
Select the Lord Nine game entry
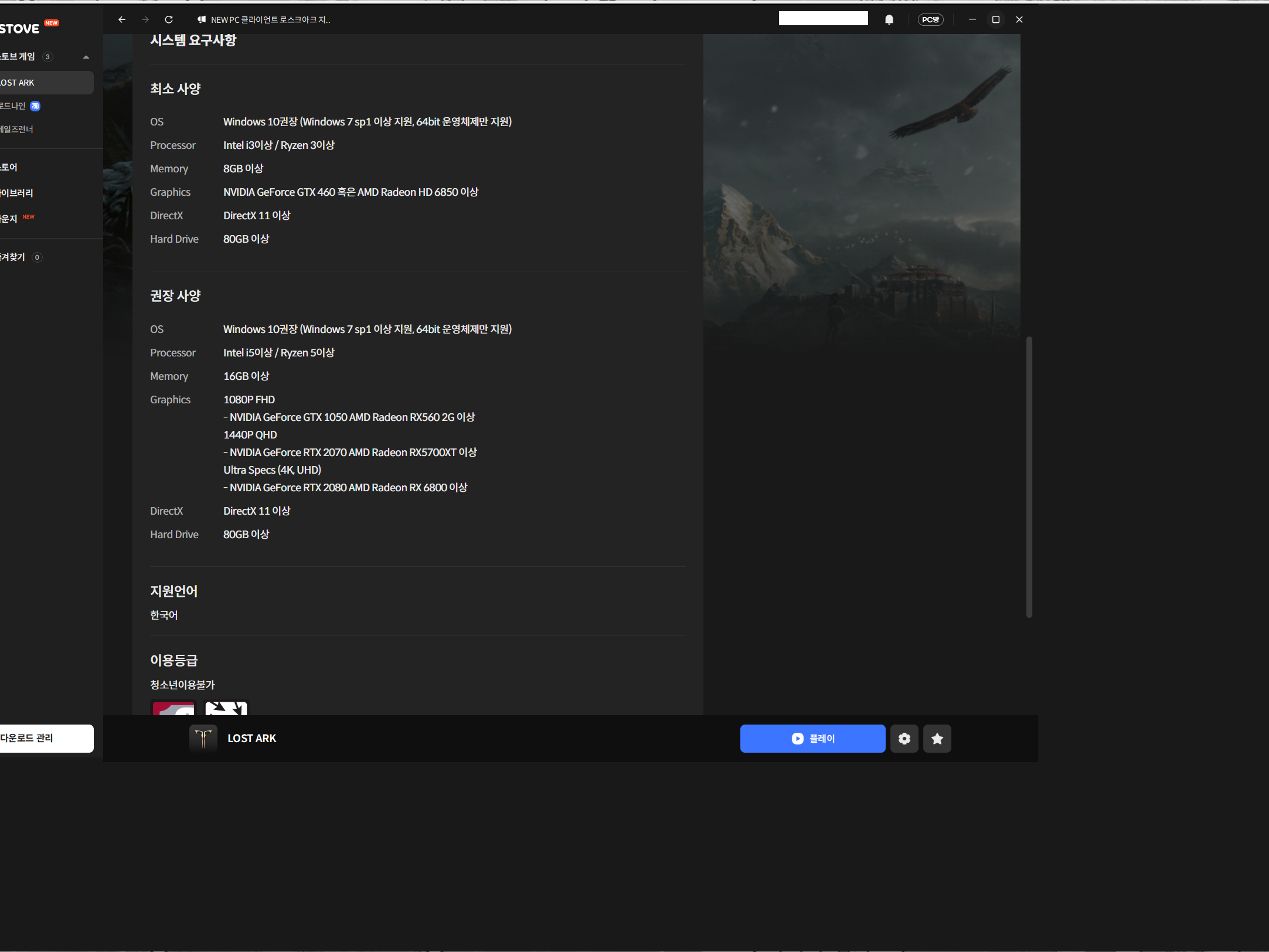[x=13, y=106]
